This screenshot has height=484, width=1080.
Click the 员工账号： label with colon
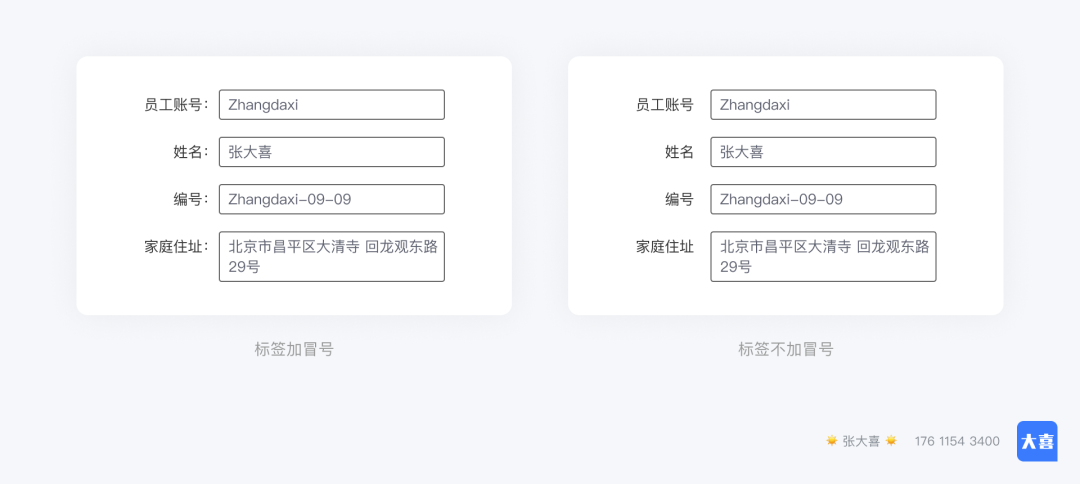pos(176,105)
